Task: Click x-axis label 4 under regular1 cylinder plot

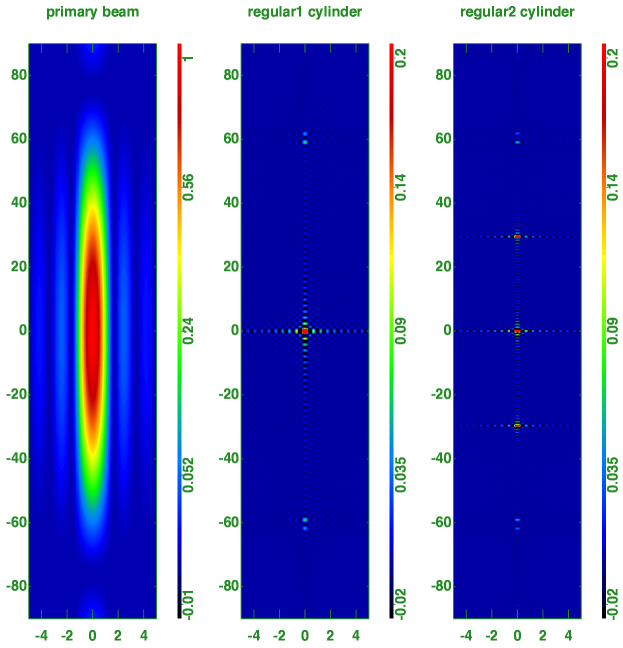Action: pos(356,635)
